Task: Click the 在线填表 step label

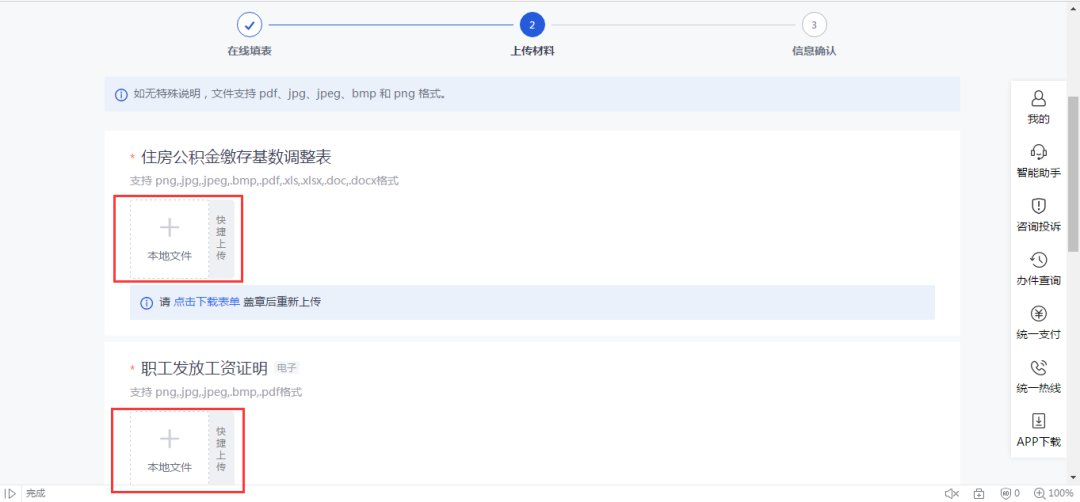Action: coord(249,51)
